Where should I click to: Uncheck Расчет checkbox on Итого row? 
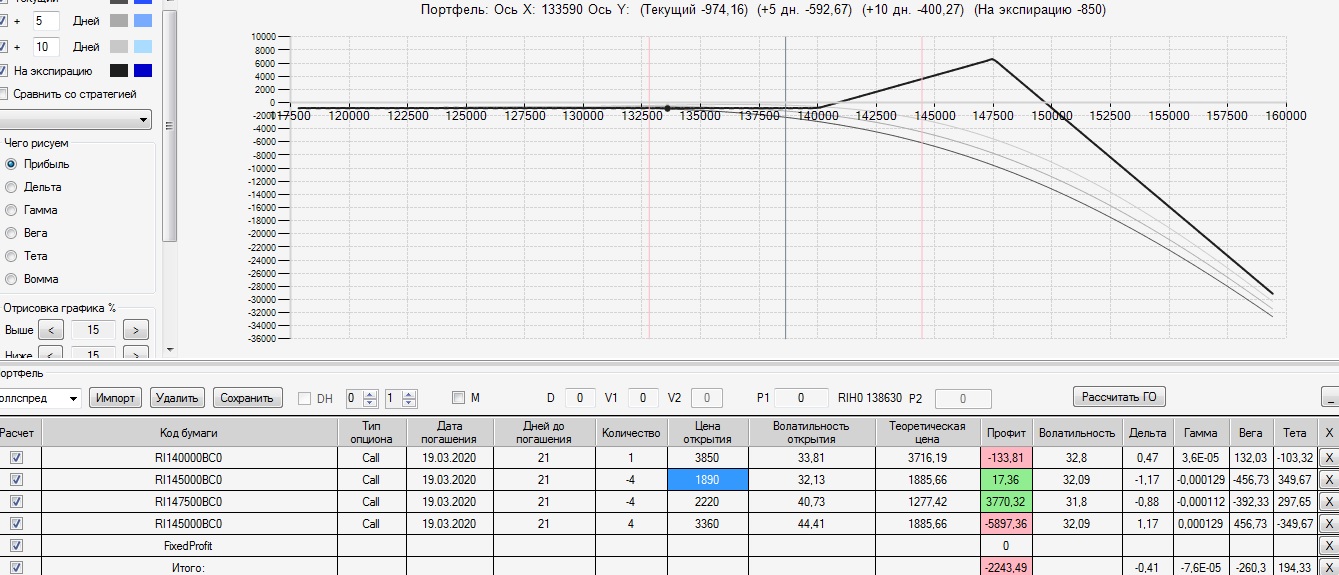coord(16,567)
